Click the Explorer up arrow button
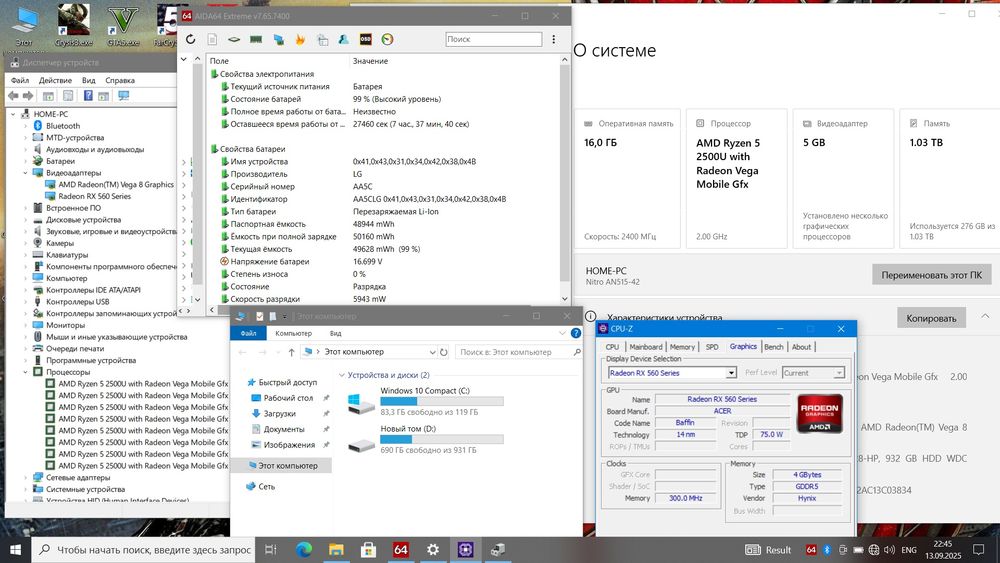Viewport: 1000px width, 563px height. coord(291,352)
